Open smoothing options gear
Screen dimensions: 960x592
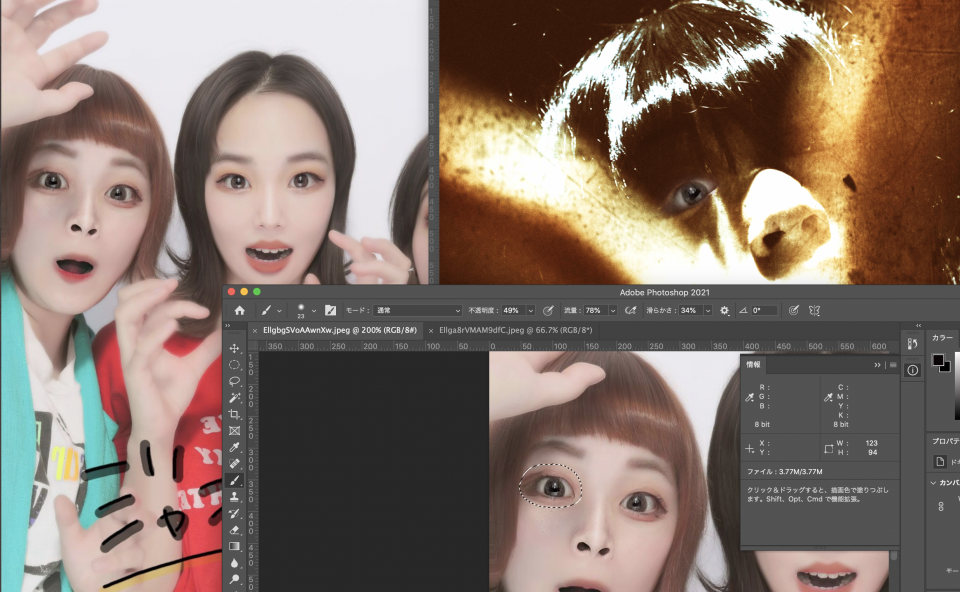[x=725, y=310]
